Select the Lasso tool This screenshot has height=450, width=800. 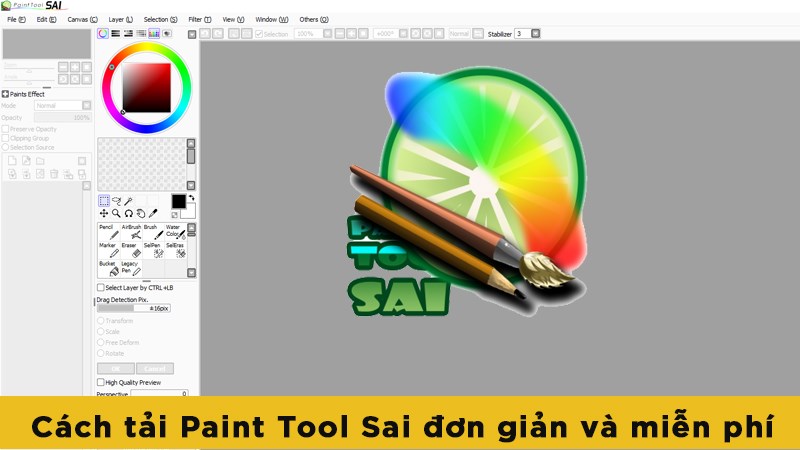116,201
